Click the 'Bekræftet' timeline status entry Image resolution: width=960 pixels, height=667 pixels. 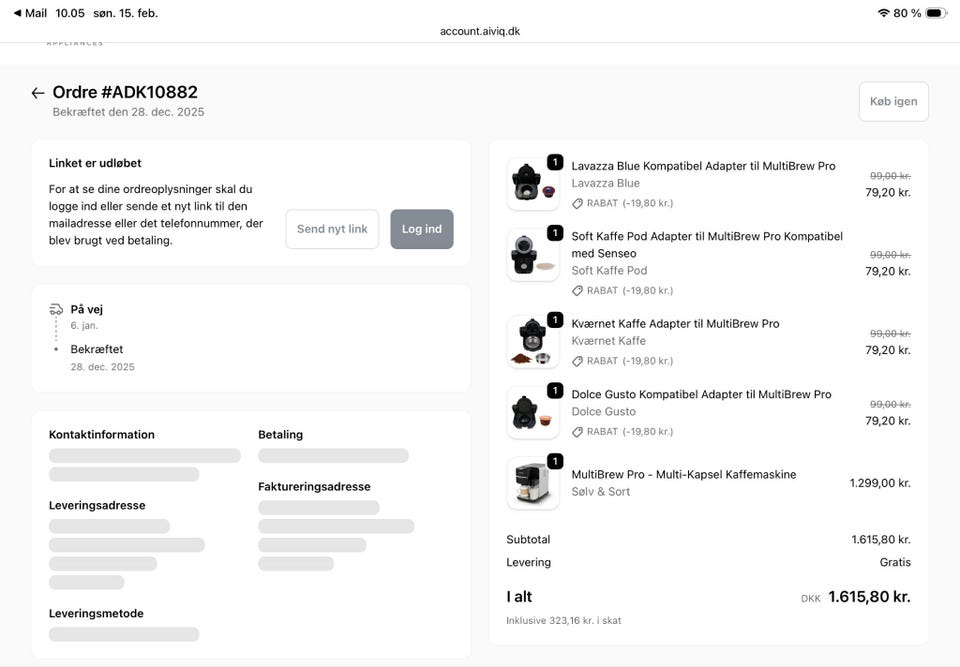97,350
